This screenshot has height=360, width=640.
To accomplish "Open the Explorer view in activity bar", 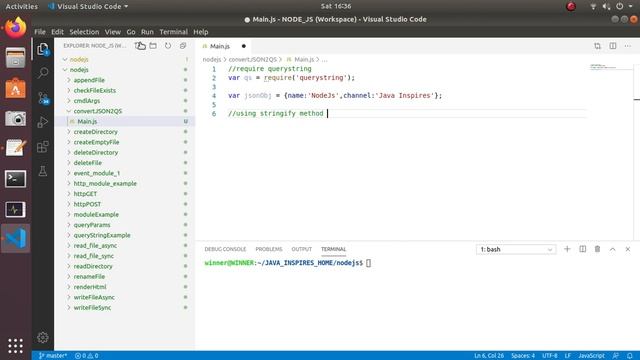I will [x=43, y=49].
